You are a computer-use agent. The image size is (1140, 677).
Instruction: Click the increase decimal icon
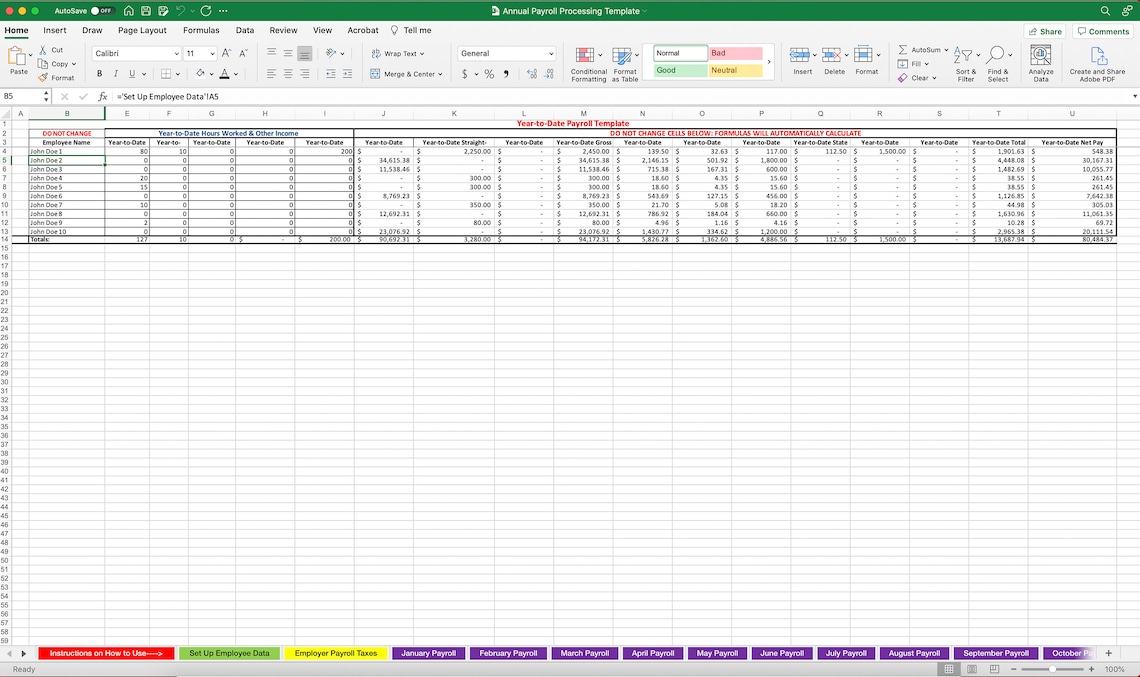coord(530,73)
